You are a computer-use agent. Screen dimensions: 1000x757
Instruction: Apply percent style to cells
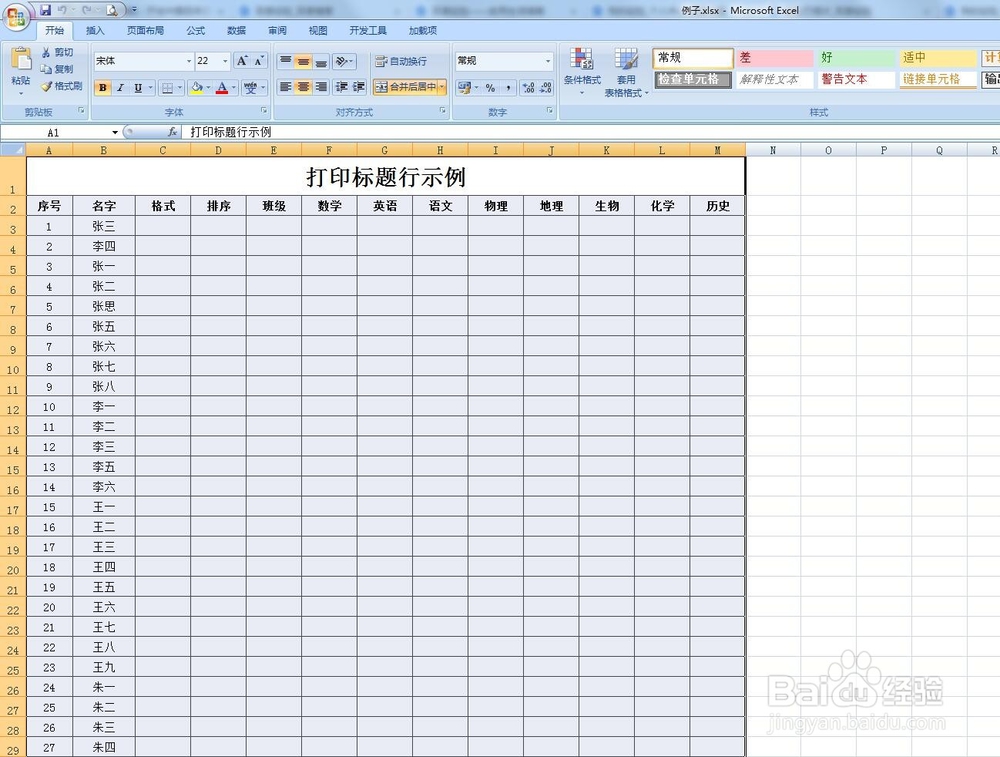coord(490,87)
